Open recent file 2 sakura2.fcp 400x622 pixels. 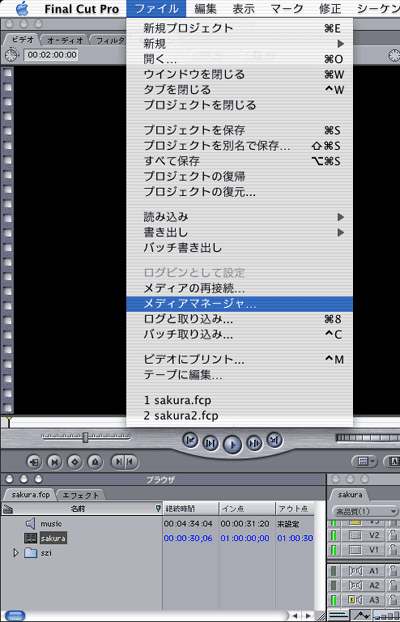pos(239,416)
